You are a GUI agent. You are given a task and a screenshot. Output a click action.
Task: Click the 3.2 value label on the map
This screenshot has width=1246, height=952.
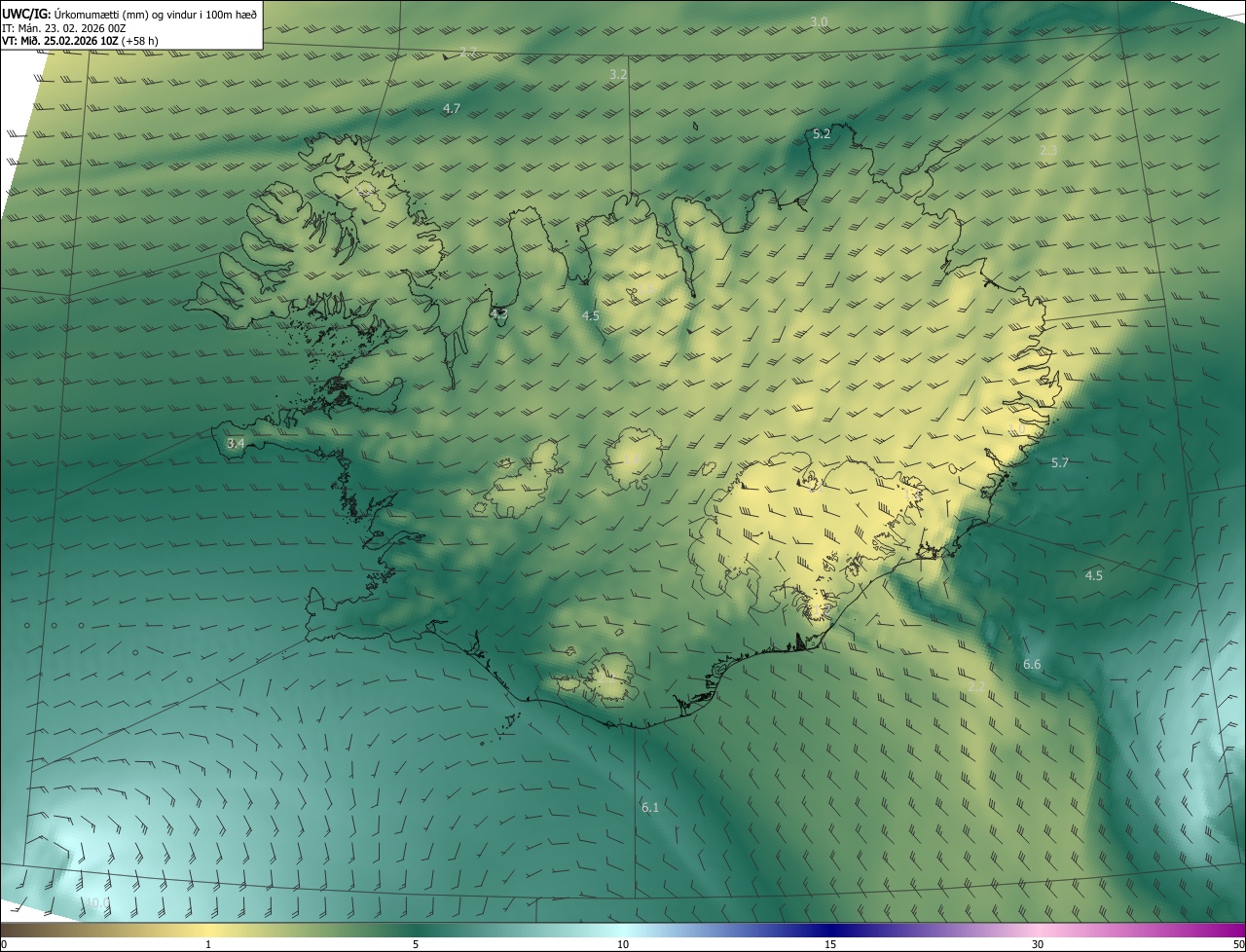pos(618,74)
